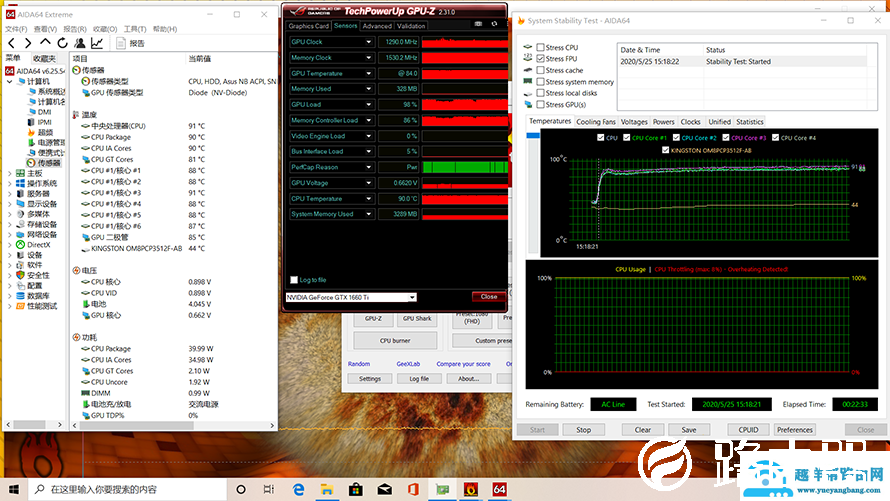890x501 pixels.
Task: Click the report page icon in AIDA64
Action: coord(121,43)
